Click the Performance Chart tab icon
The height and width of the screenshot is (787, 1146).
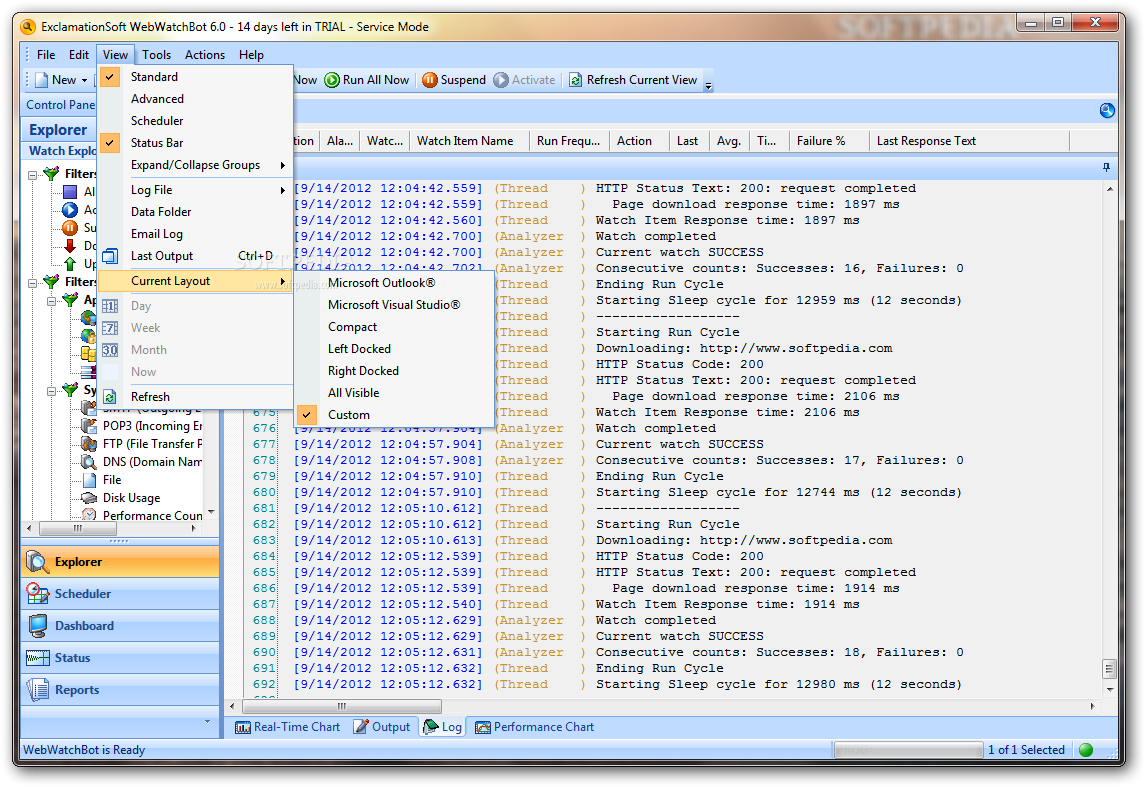click(x=482, y=727)
